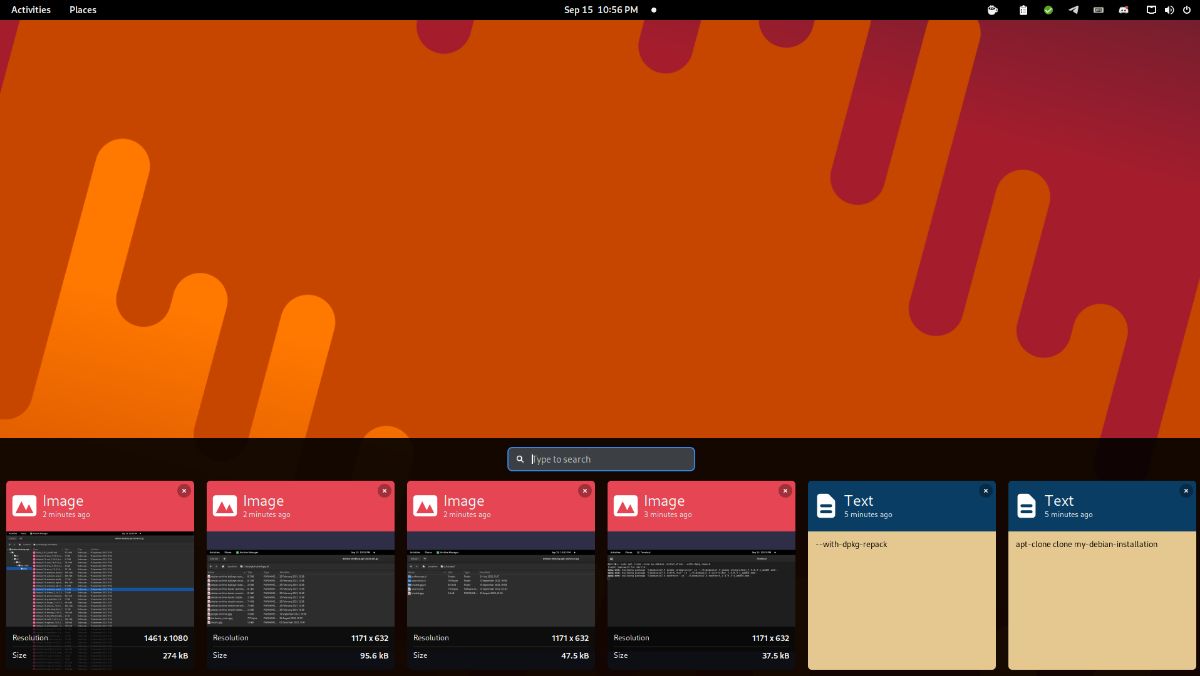
Task: Open the Pano clipboard indicator in top bar
Action: coord(1022,10)
